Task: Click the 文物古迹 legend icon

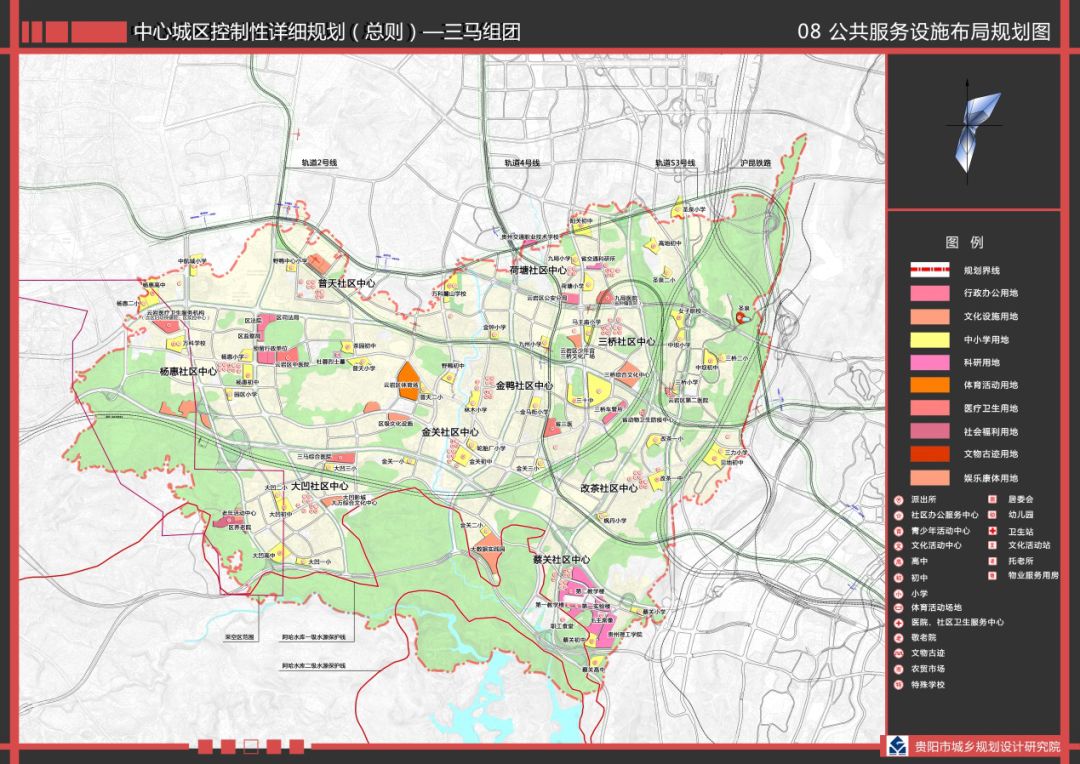Action: 899,653
